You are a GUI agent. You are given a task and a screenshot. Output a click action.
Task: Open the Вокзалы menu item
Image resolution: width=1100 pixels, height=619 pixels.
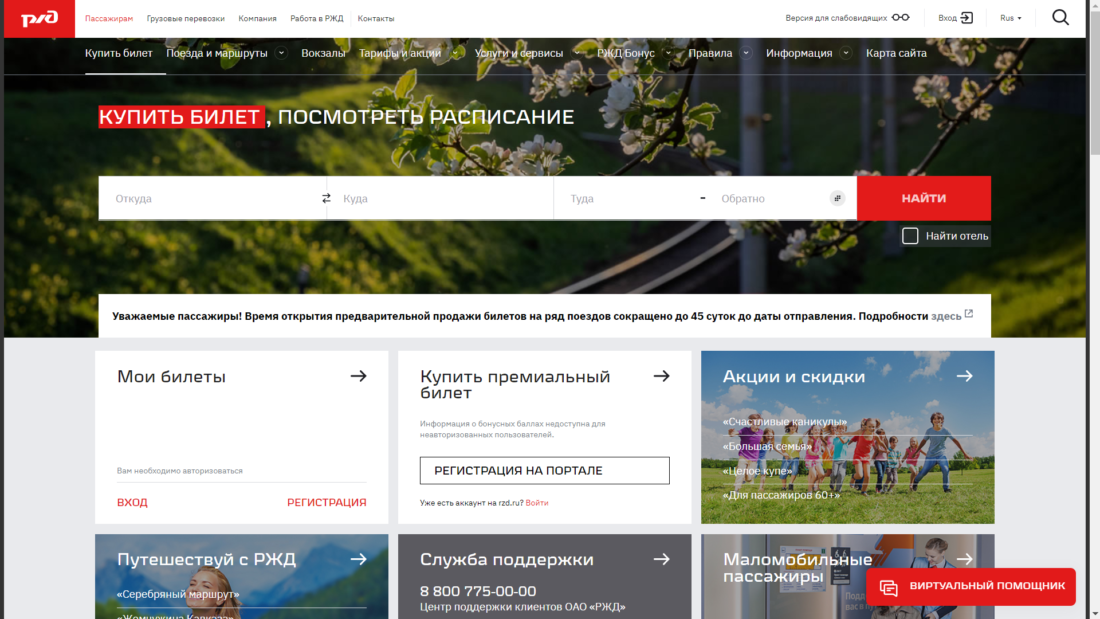(x=323, y=53)
